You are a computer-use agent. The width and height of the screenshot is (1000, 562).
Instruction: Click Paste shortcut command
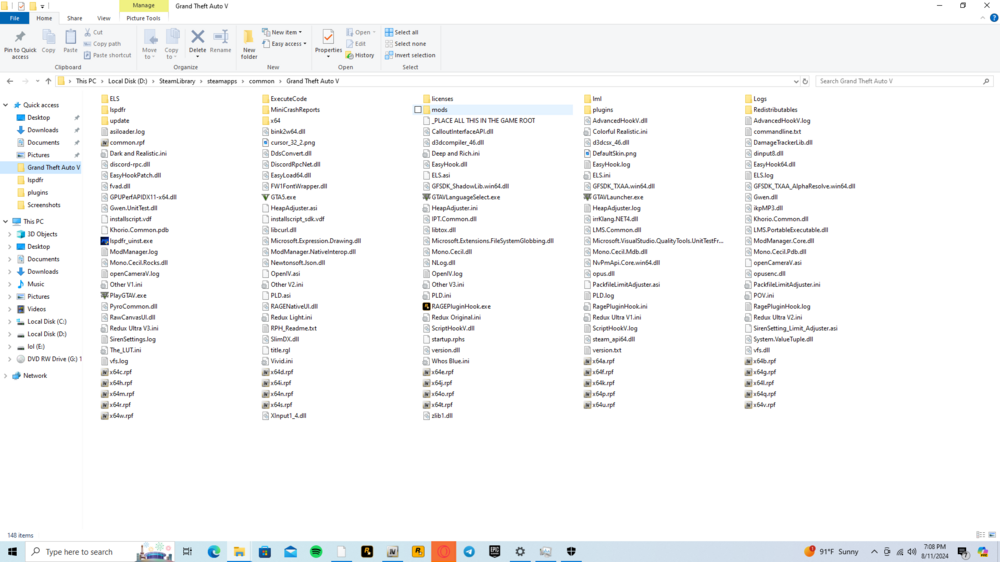[107, 55]
